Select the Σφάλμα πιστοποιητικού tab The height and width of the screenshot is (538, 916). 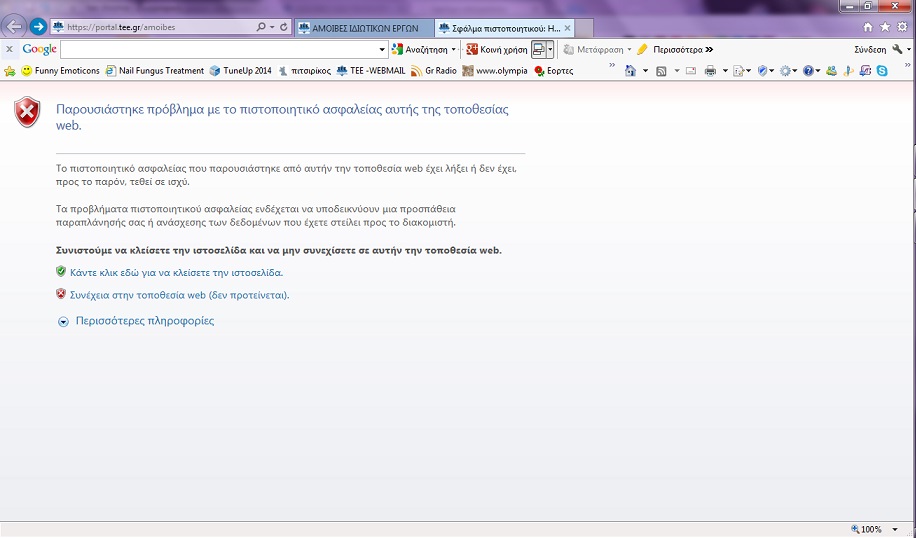[x=499, y=28]
